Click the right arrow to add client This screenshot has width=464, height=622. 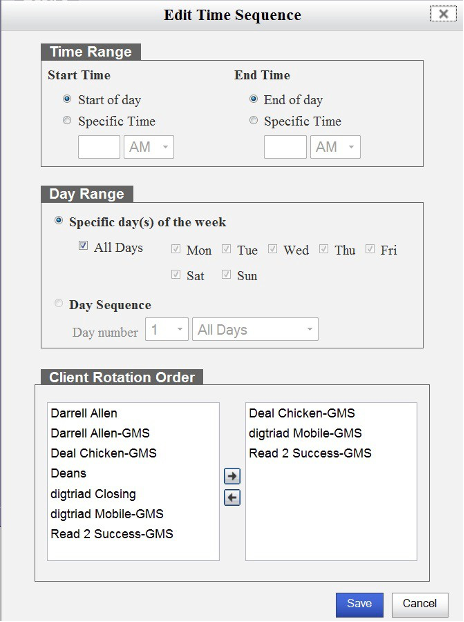[x=232, y=476]
